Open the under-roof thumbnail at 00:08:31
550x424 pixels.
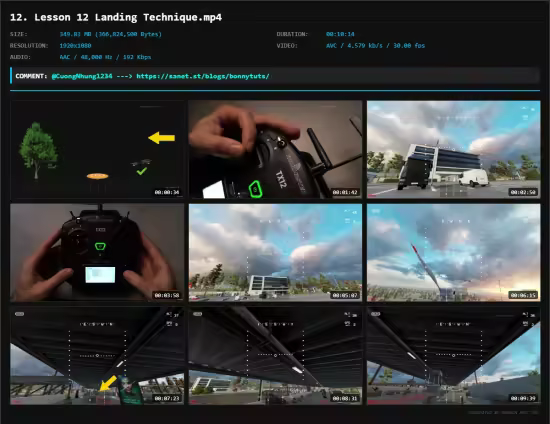pos(275,356)
